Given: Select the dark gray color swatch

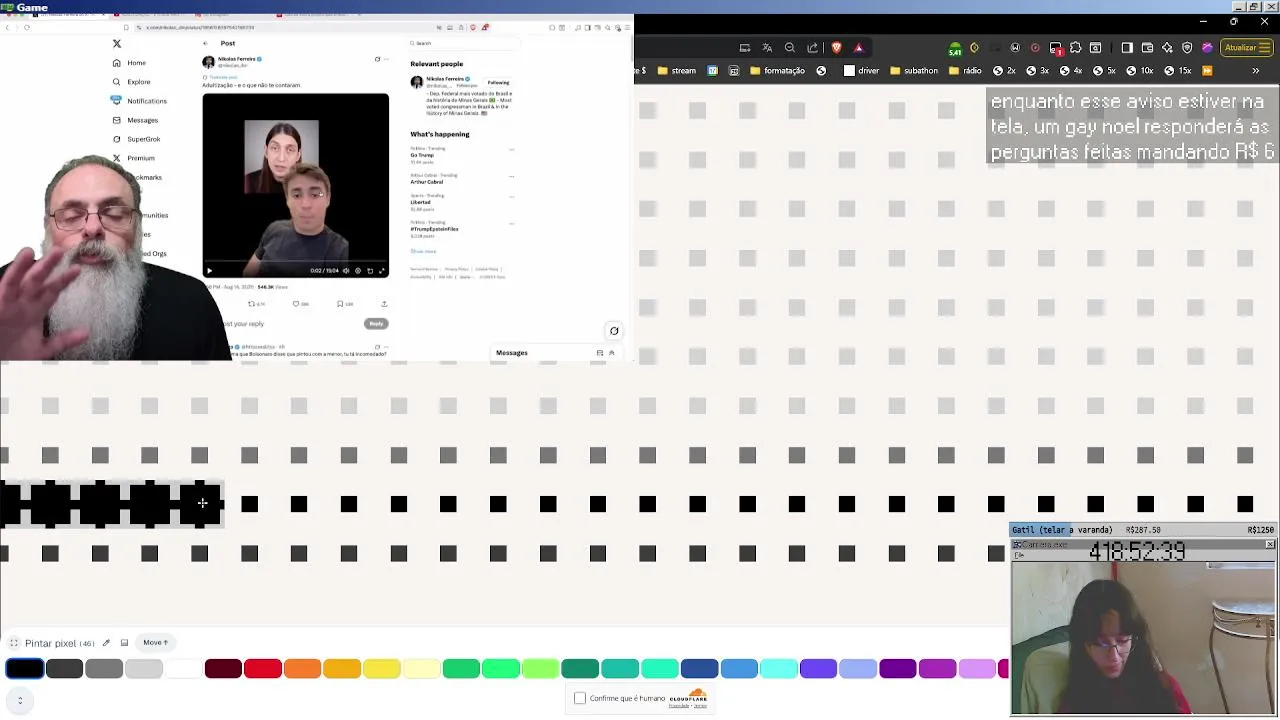Looking at the screenshot, I should coord(64,669).
